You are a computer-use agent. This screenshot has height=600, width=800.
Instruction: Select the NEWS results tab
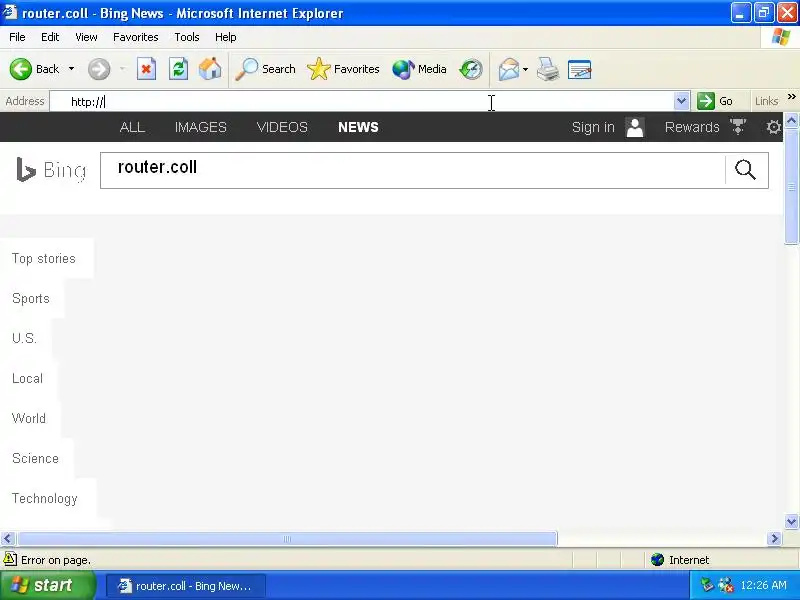pos(358,127)
